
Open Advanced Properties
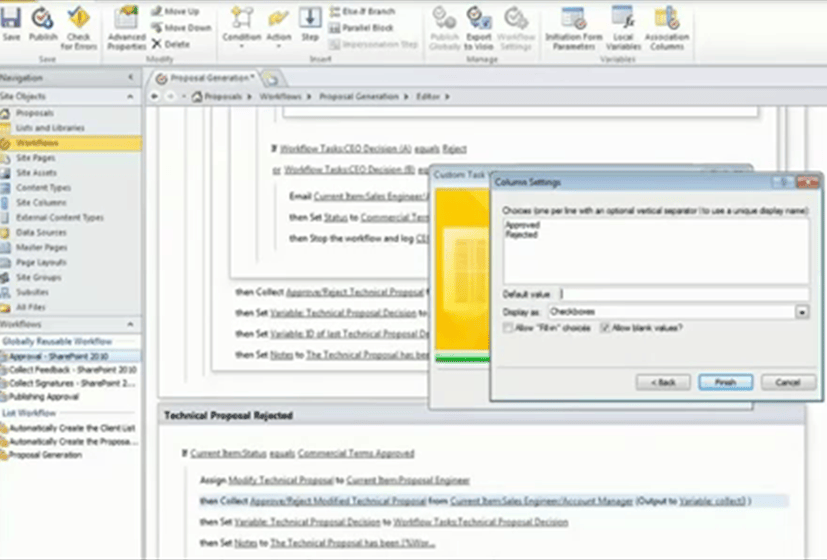(127, 27)
